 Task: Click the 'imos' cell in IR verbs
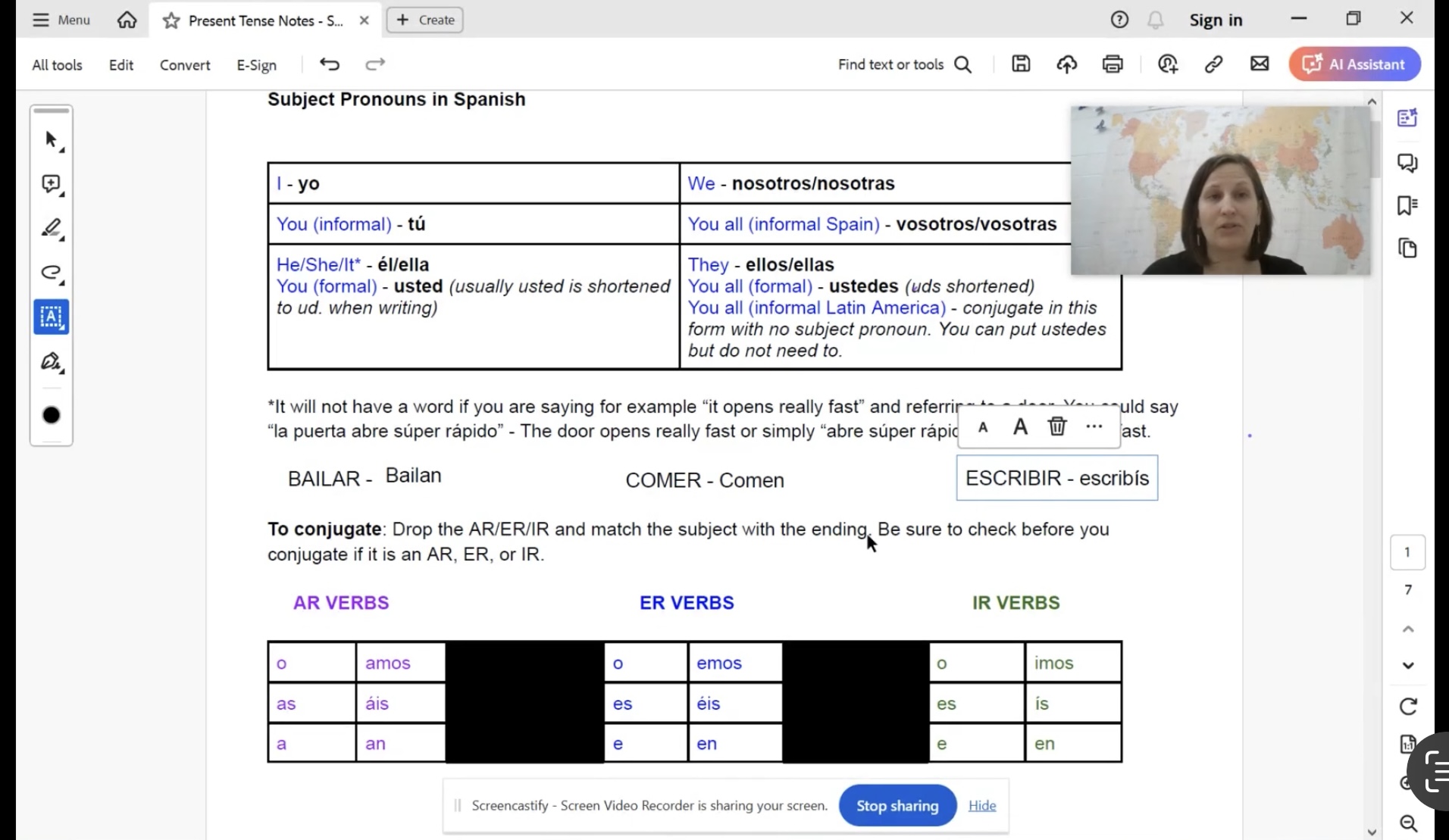pyautogui.click(x=1072, y=663)
